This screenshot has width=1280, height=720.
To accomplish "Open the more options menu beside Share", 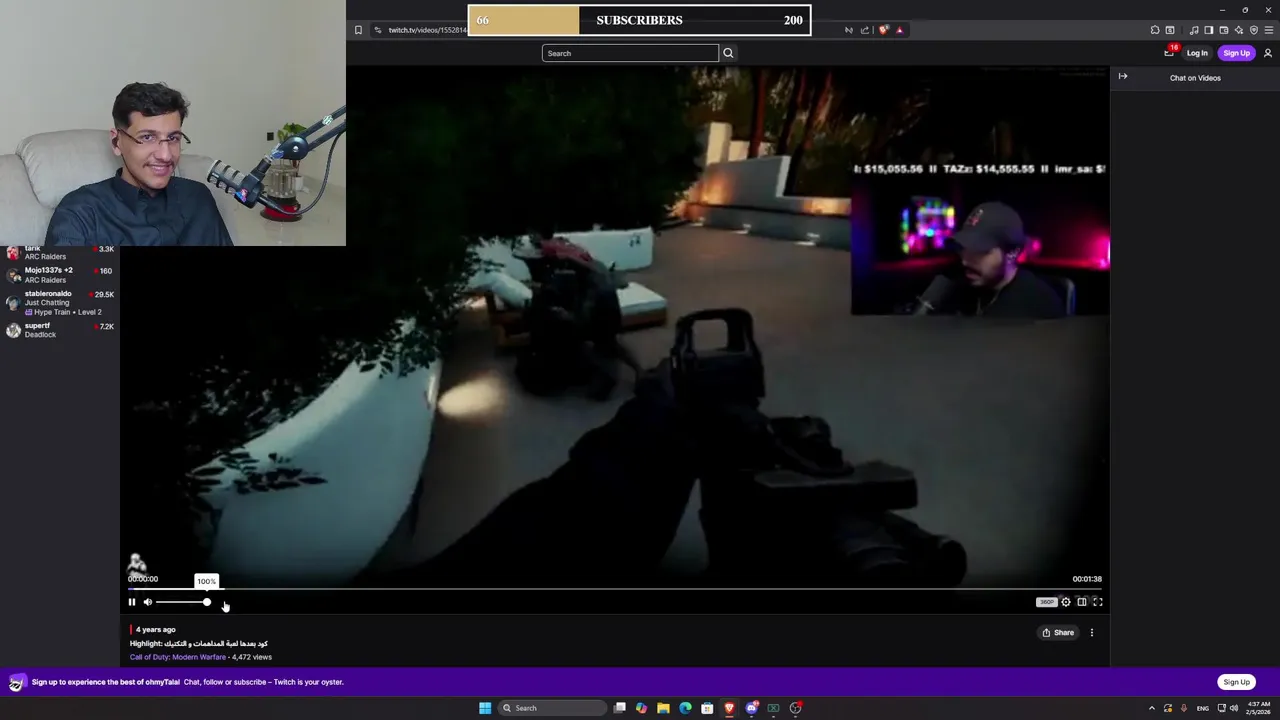I will (x=1092, y=633).
